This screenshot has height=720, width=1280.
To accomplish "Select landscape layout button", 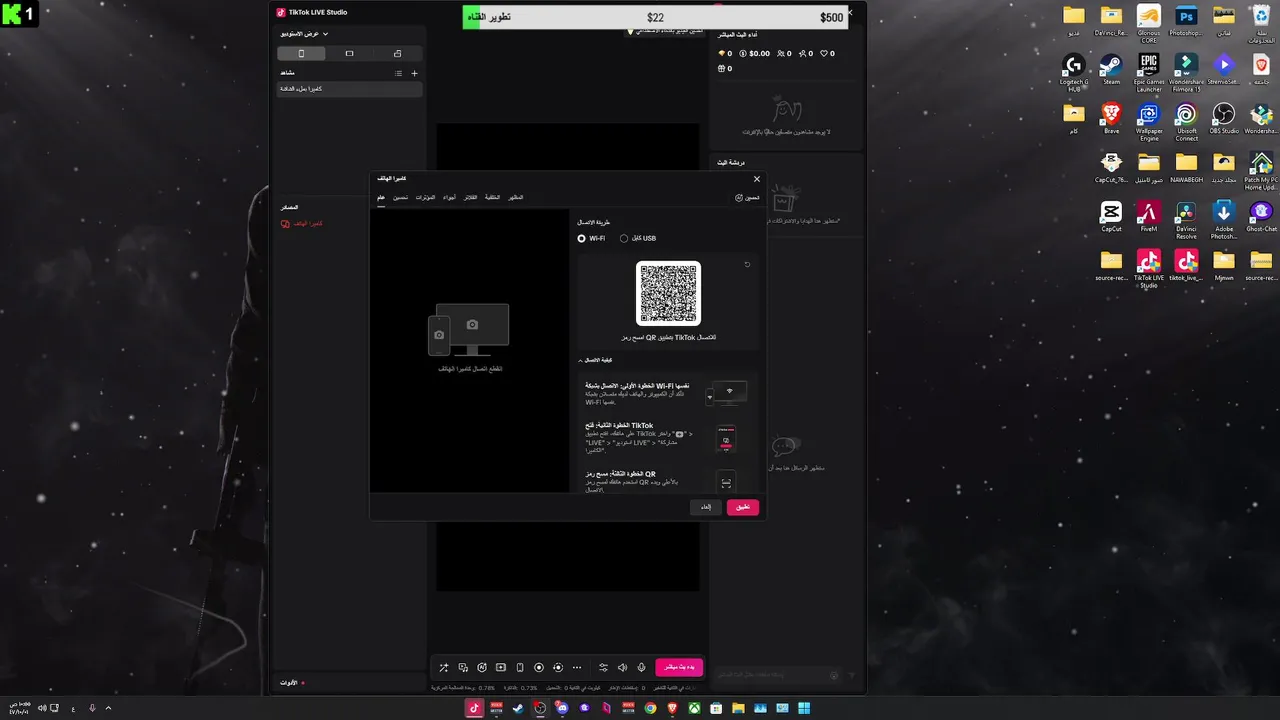I will click(x=349, y=53).
